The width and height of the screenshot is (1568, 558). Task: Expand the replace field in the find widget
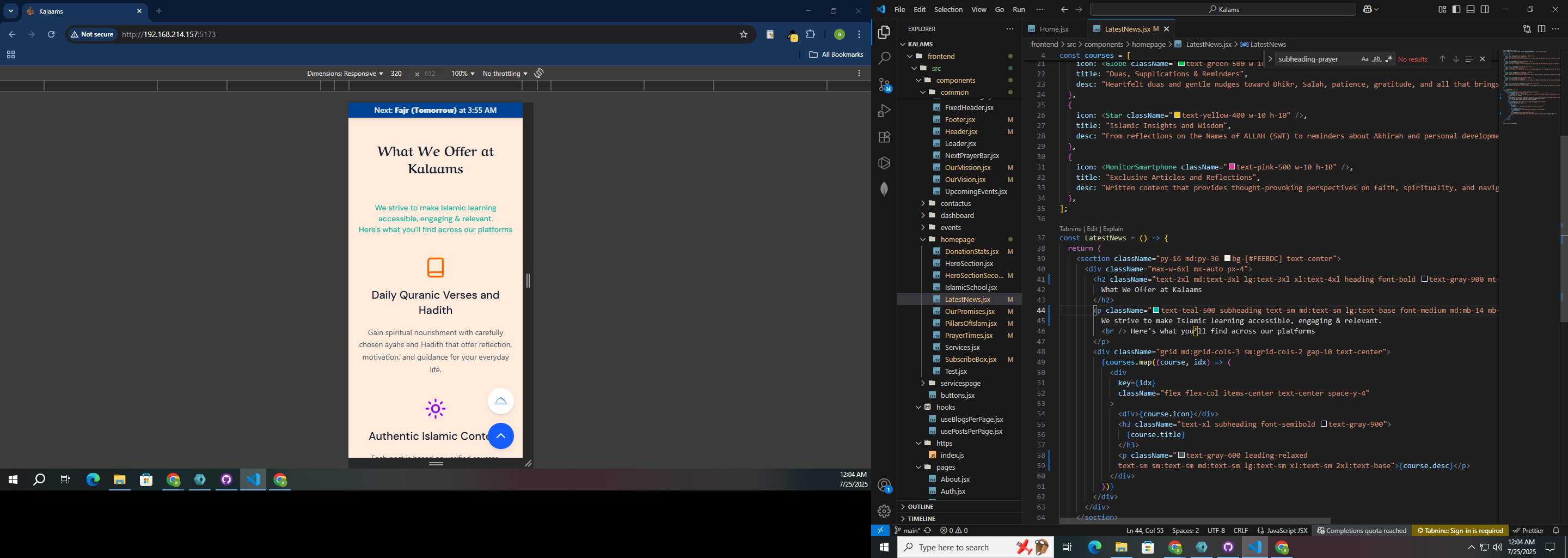coord(1270,59)
